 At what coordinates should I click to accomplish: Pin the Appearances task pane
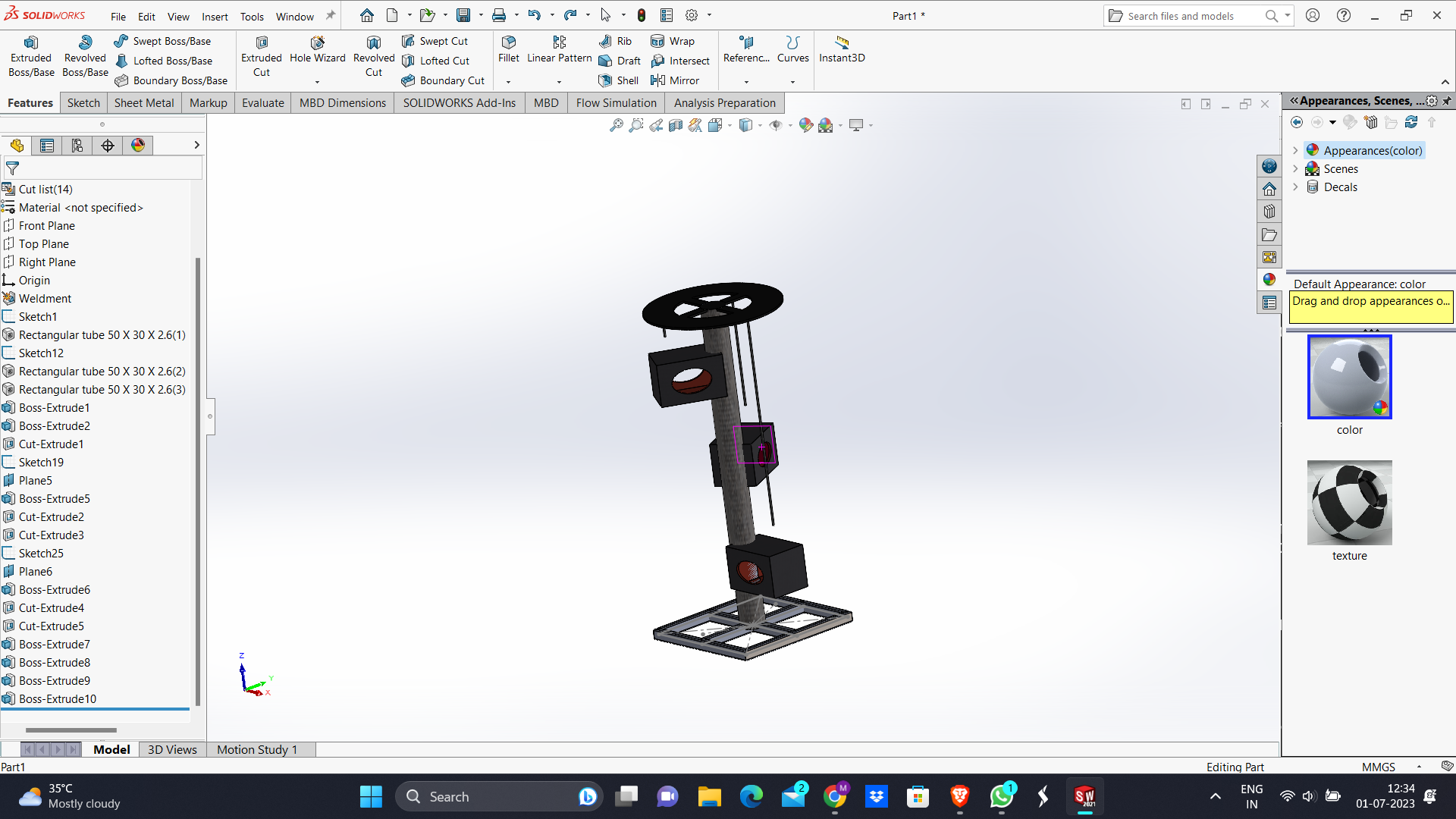[1446, 101]
